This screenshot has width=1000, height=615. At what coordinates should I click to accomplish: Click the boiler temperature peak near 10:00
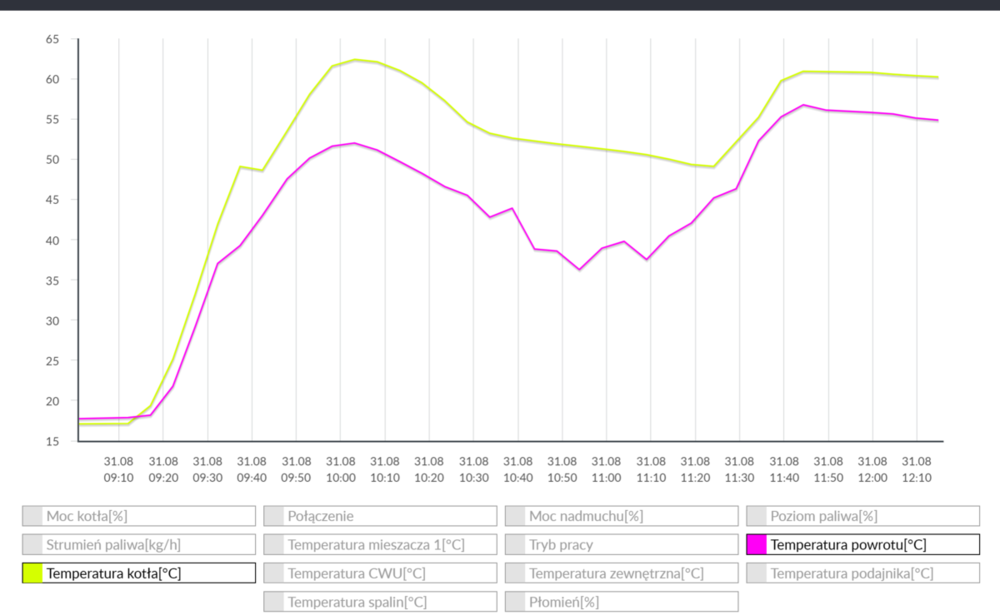(x=355, y=60)
